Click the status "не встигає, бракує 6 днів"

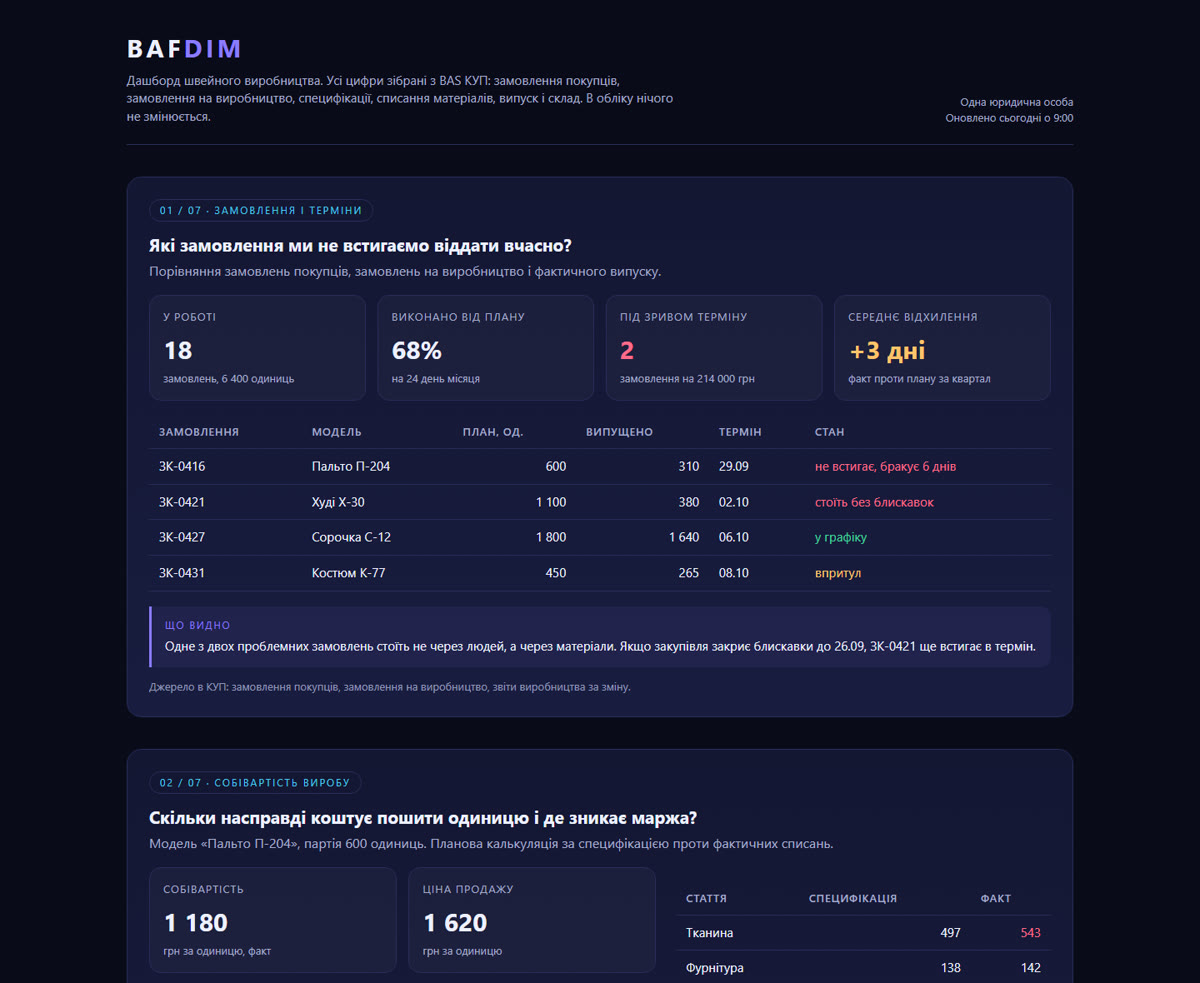(886, 467)
